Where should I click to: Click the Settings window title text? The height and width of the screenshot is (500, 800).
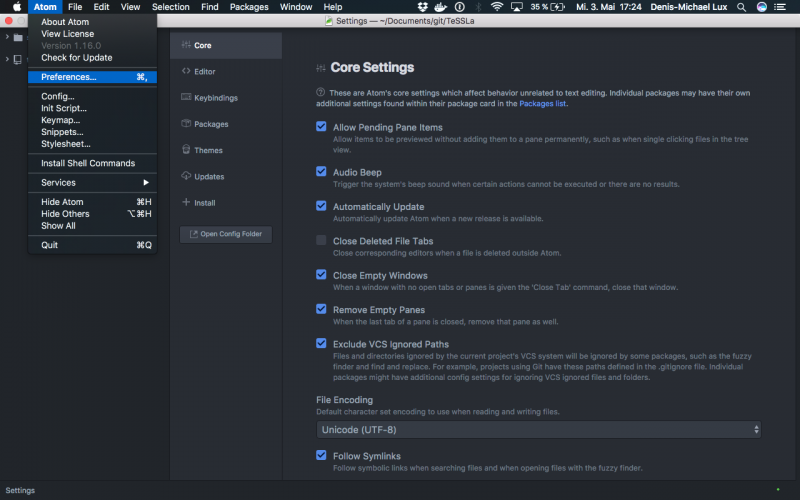(405, 21)
